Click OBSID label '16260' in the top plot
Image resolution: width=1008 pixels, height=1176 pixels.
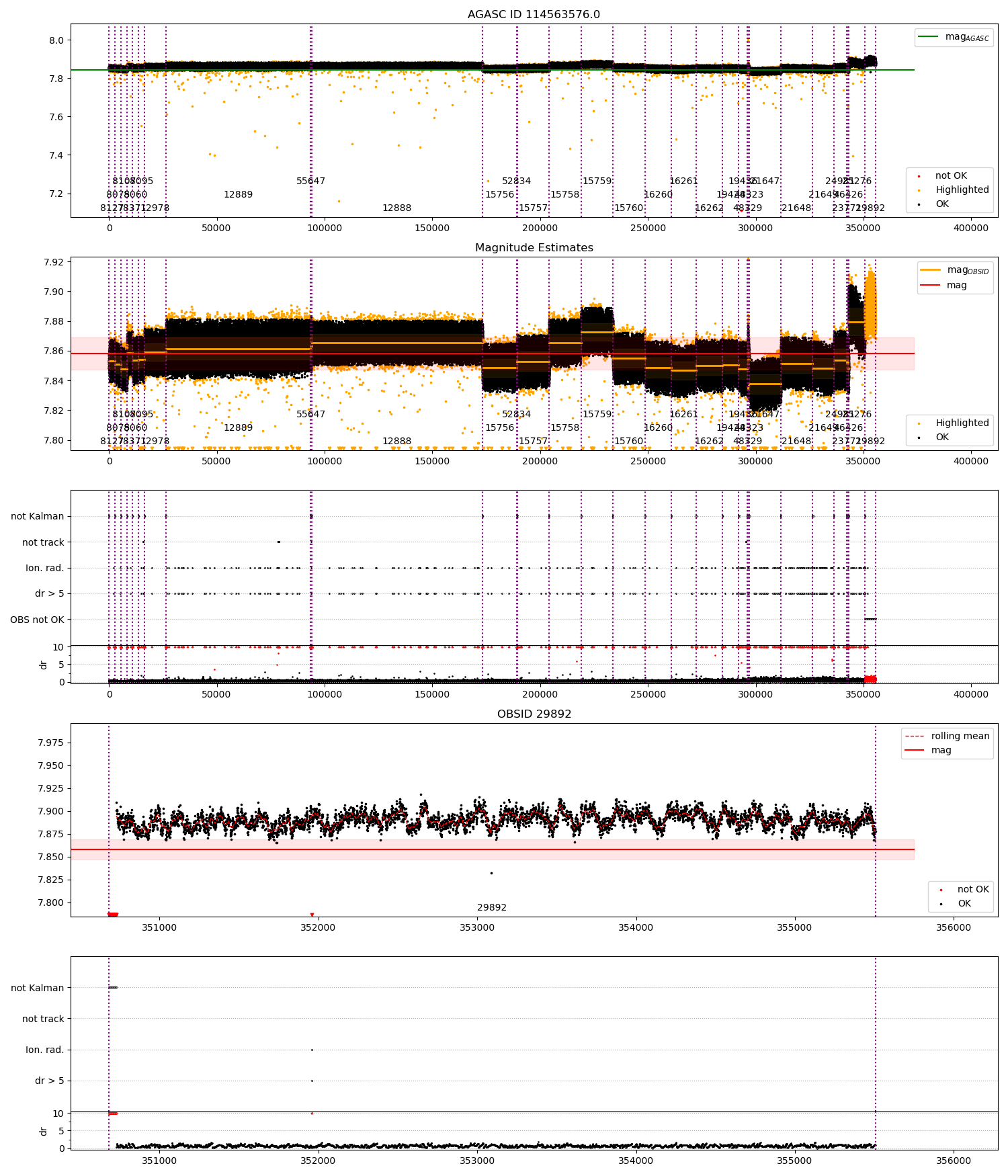point(658,194)
